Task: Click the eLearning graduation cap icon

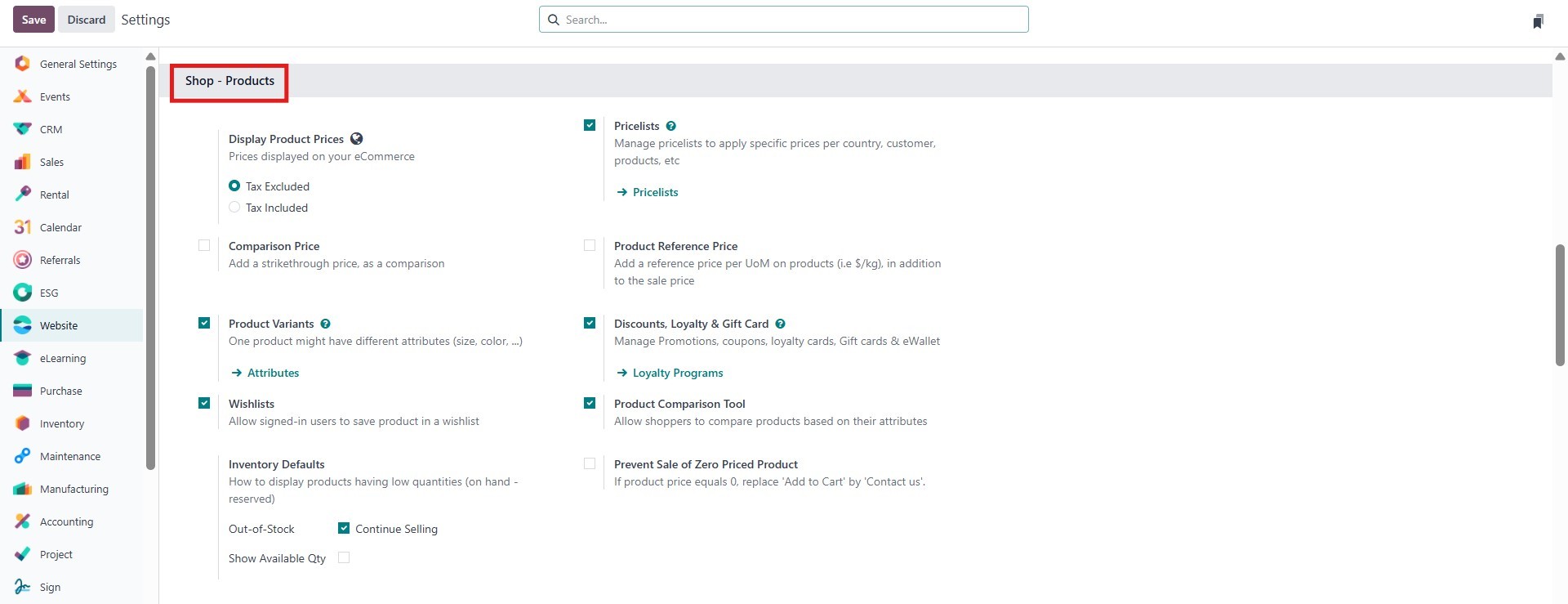Action: (23, 358)
